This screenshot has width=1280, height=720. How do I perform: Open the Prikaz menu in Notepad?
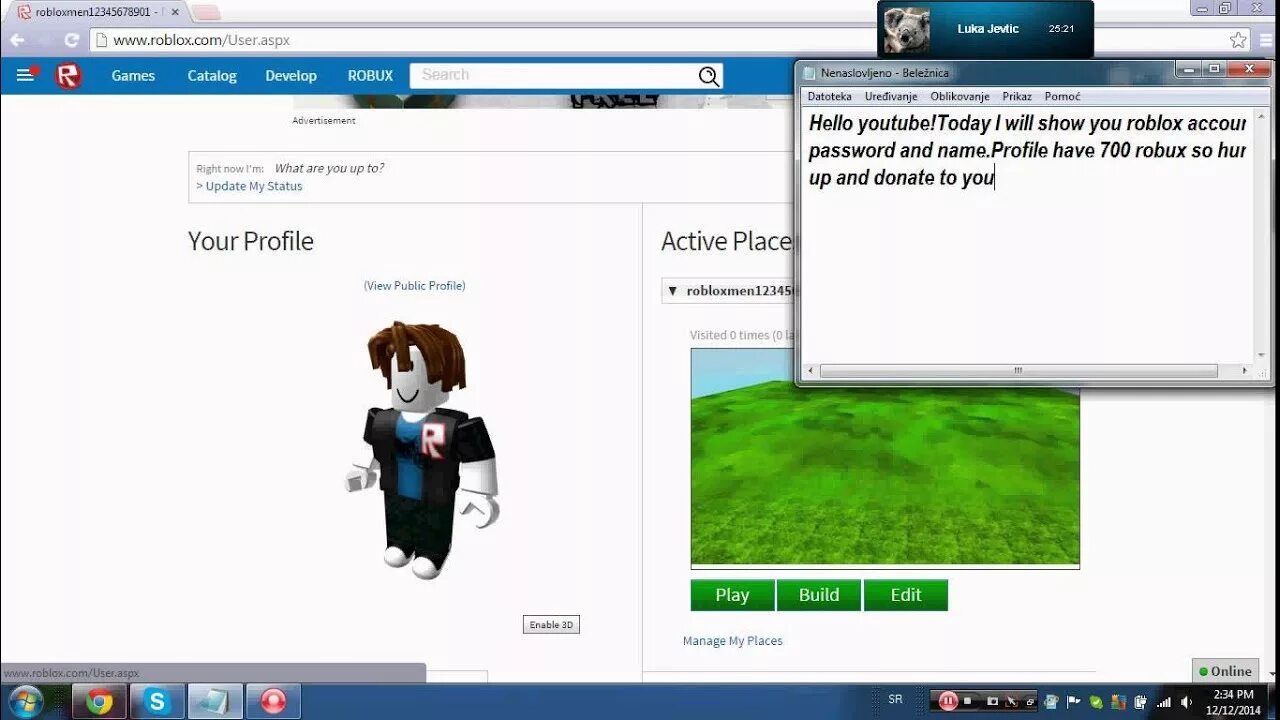[1017, 97]
